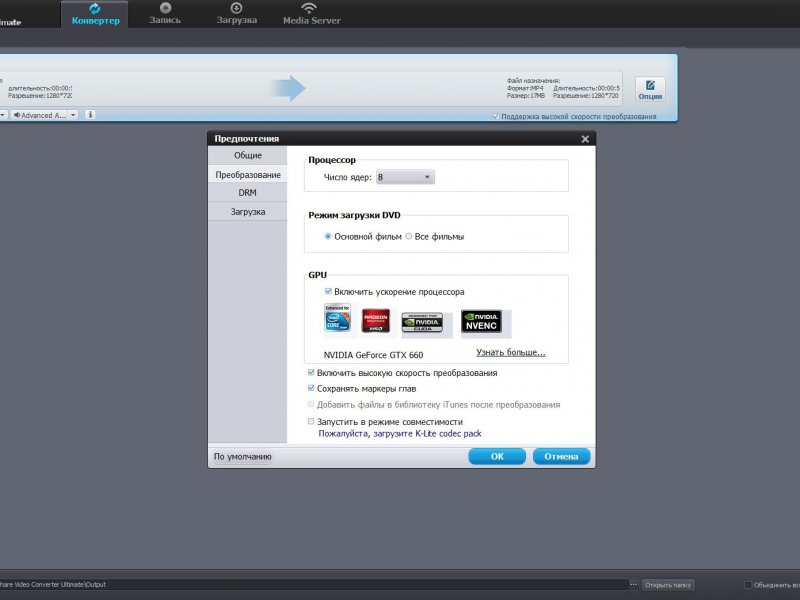Viewport: 800px width, 600px height.
Task: Click the conversion arrow graphic in file row
Action: click(x=288, y=88)
